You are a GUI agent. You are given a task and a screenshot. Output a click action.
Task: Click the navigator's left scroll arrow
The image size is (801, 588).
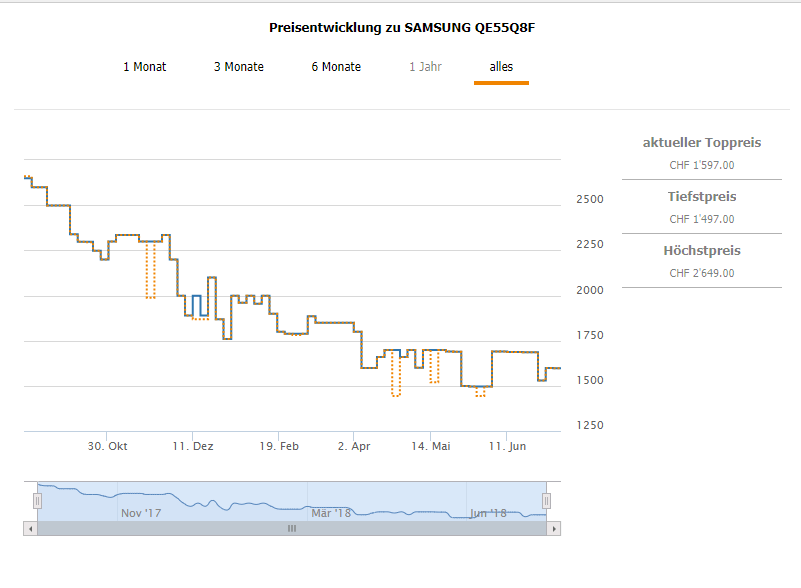coord(30,528)
